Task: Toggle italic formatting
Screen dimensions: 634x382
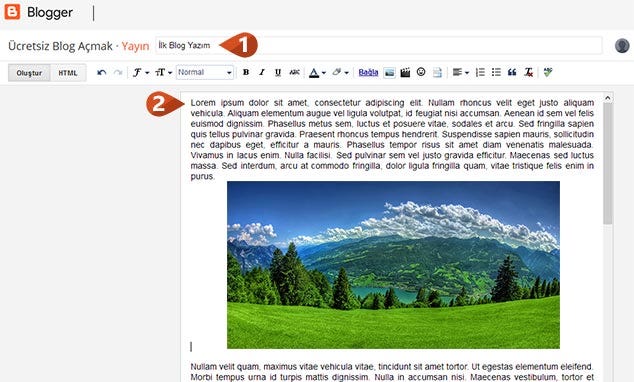Action: (x=262, y=72)
